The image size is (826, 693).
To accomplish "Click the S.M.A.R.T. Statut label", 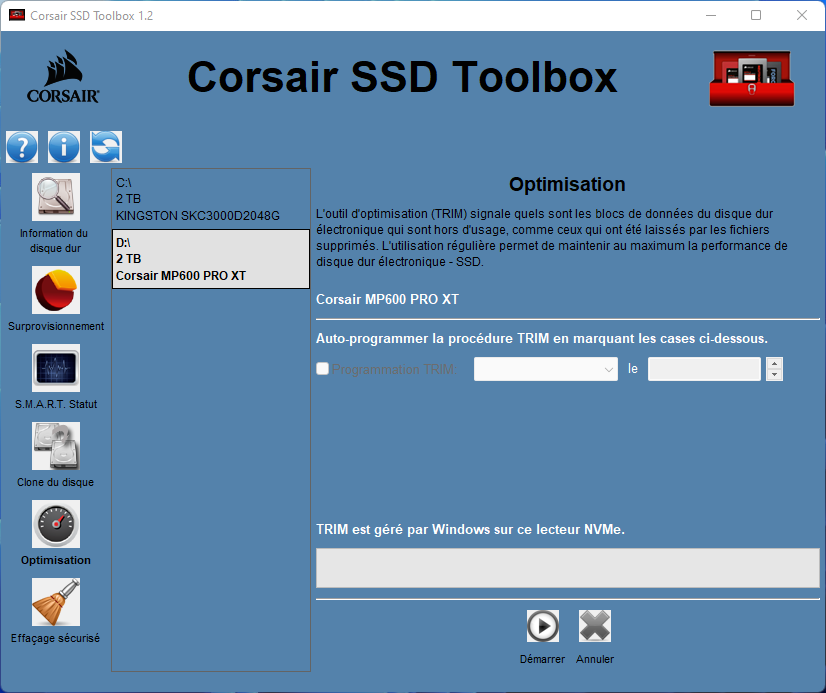I will 56,404.
